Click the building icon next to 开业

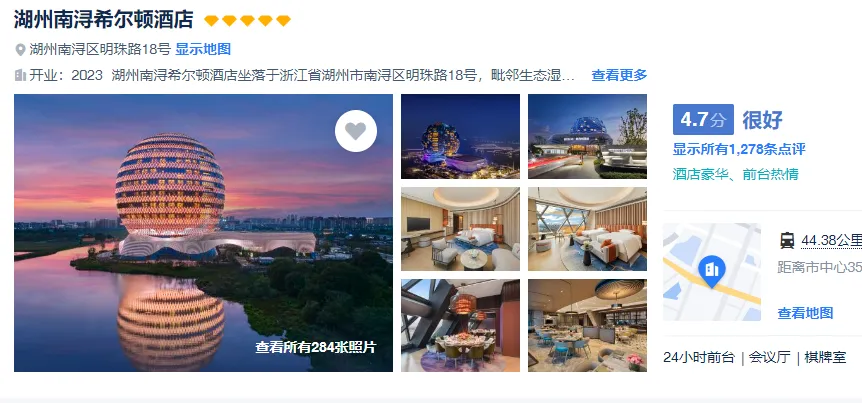click(x=20, y=75)
